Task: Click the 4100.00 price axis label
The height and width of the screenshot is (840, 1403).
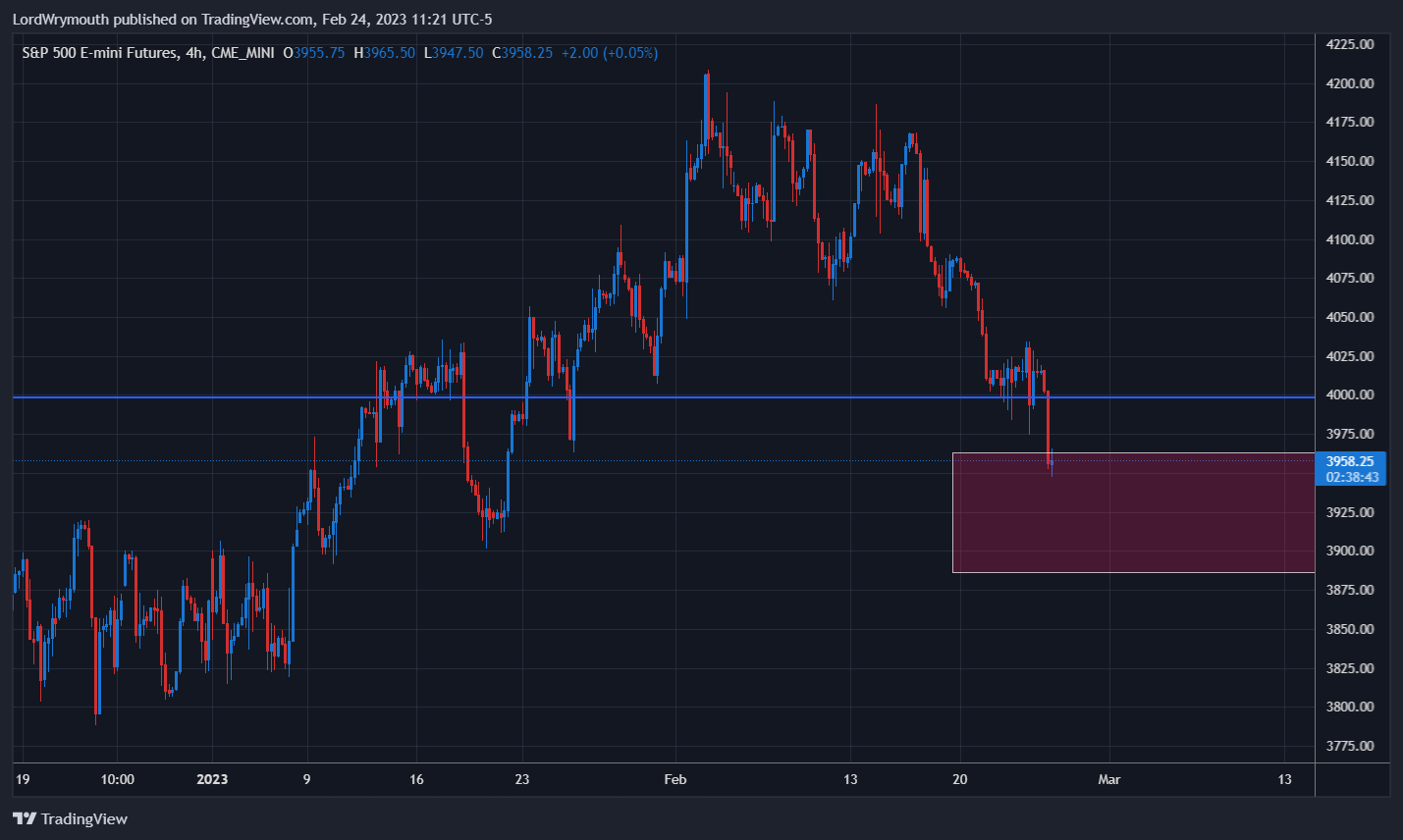Action: click(x=1350, y=239)
